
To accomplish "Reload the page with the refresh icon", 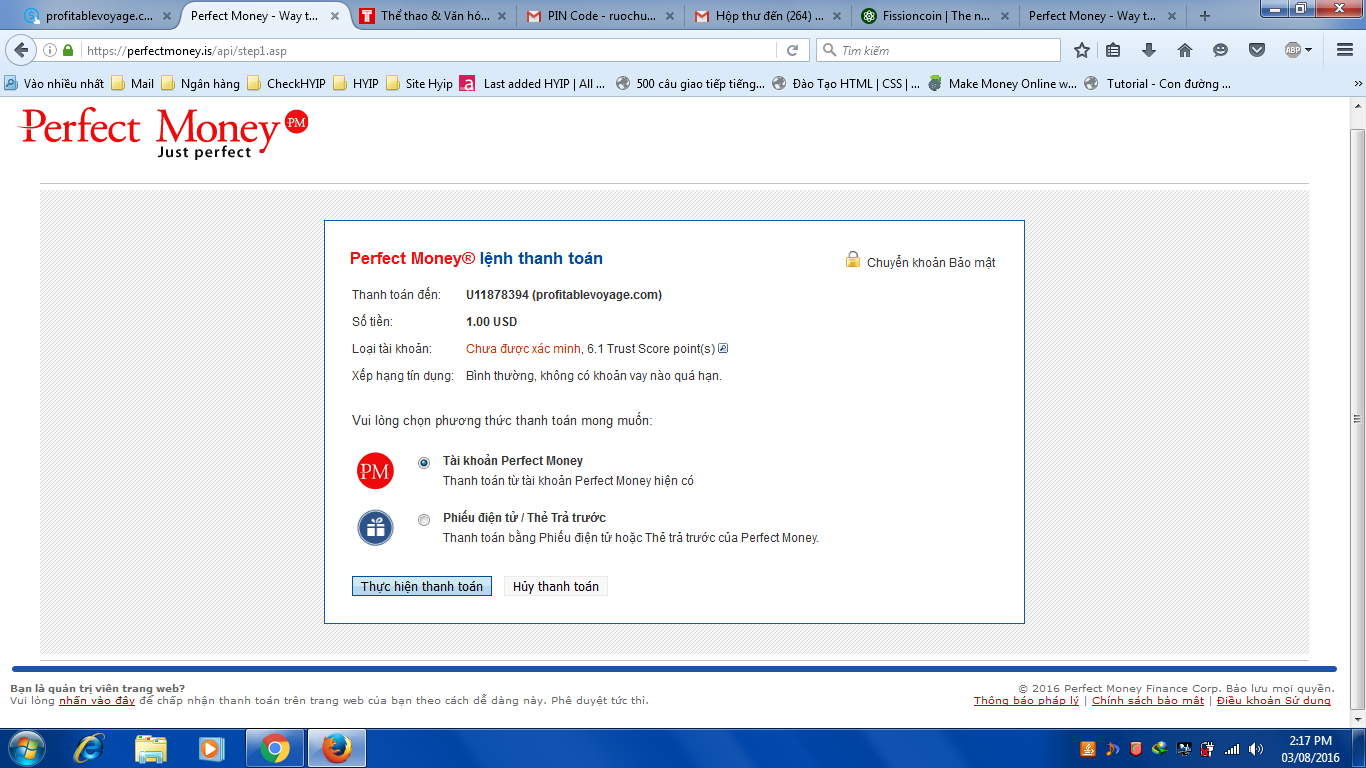I will pos(792,50).
